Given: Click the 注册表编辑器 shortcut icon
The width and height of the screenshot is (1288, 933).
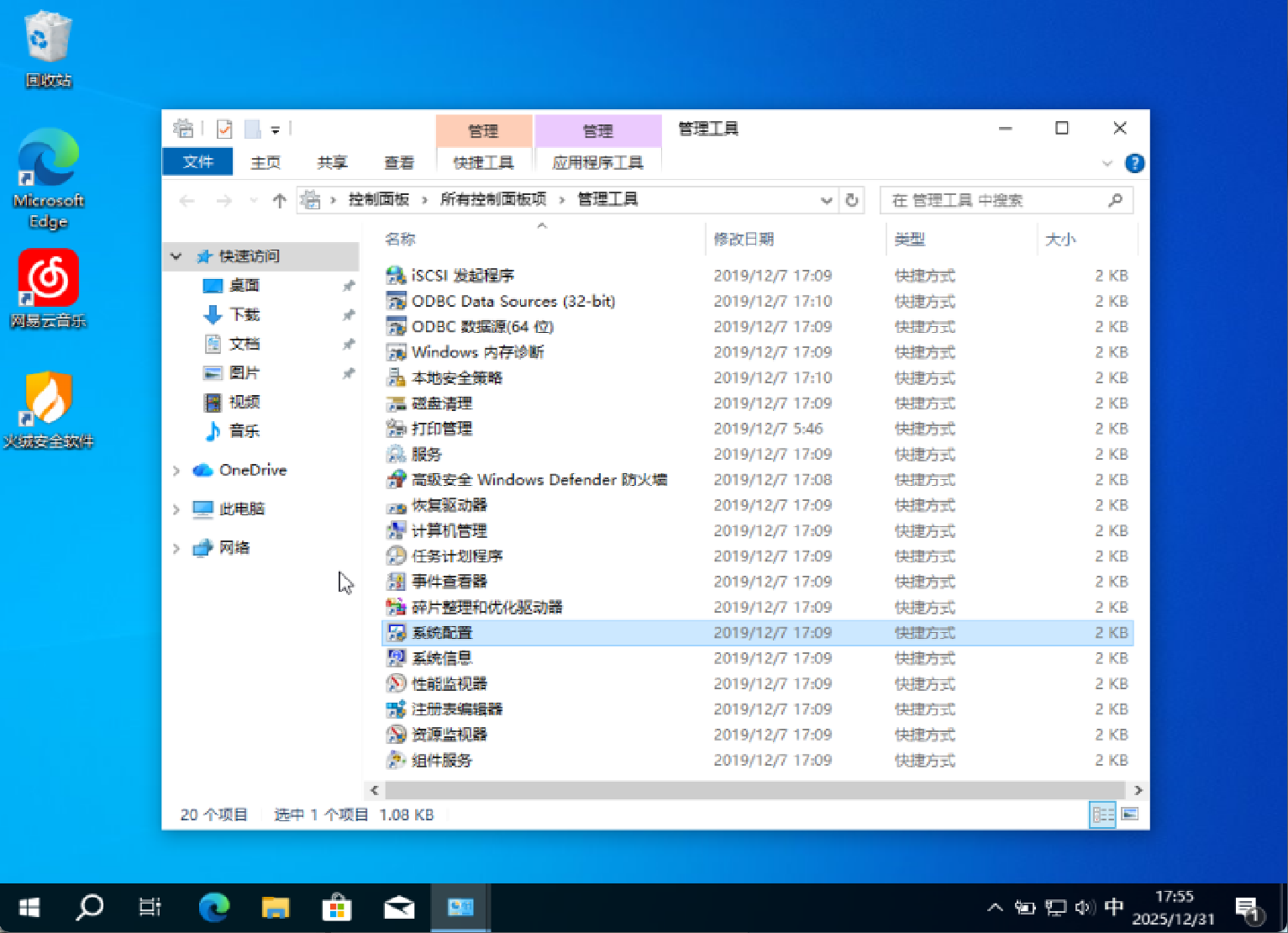Looking at the screenshot, I should [x=396, y=709].
